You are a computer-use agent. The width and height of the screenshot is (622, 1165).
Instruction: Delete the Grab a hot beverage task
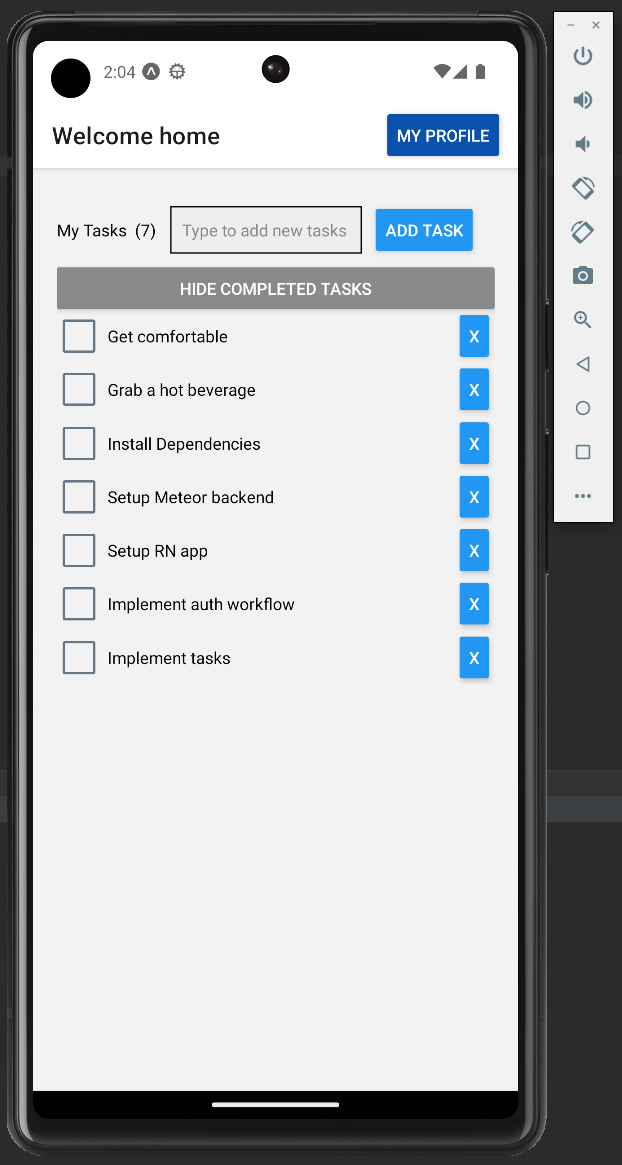coord(474,390)
